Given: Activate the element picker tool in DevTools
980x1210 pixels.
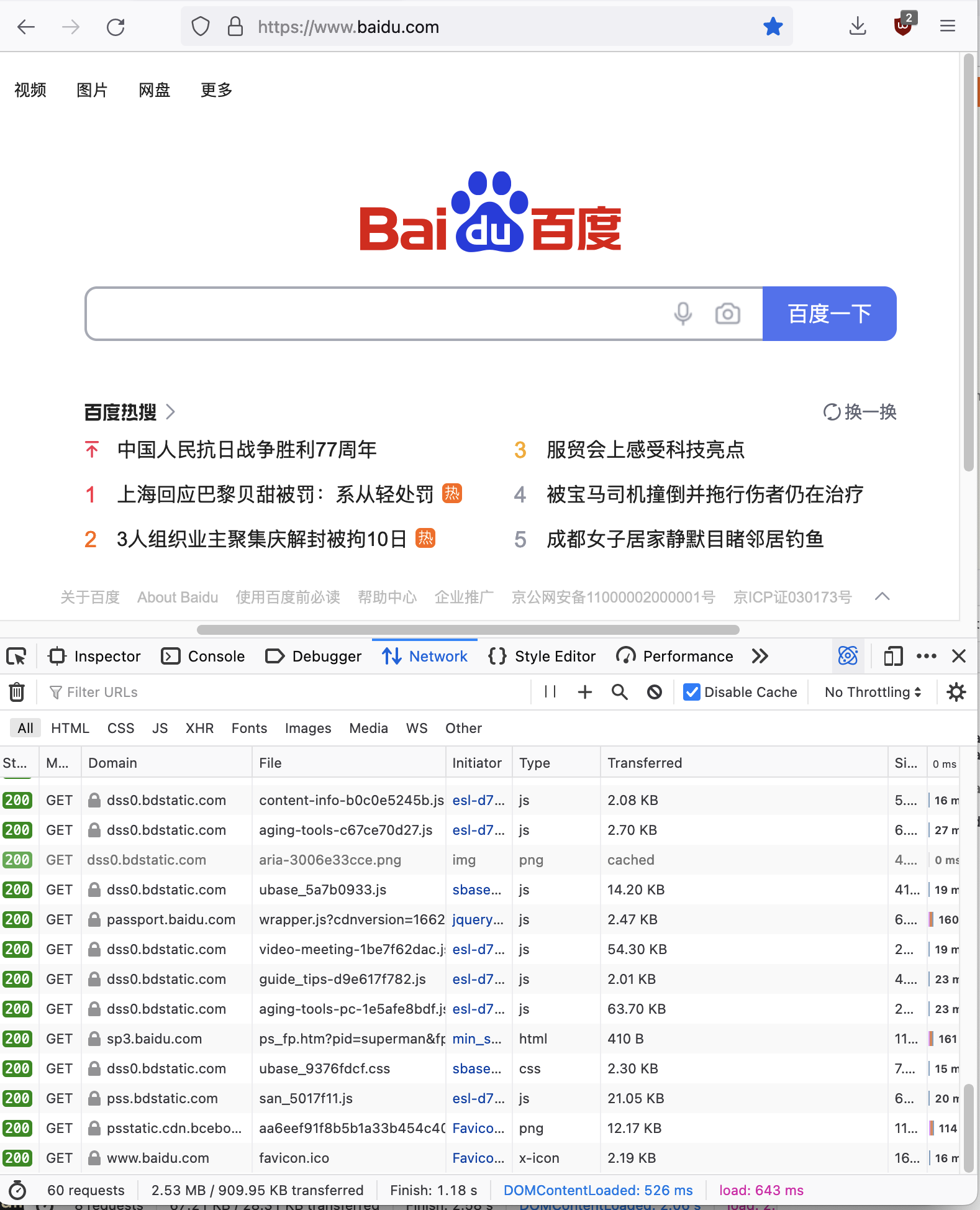Looking at the screenshot, I should (16, 657).
